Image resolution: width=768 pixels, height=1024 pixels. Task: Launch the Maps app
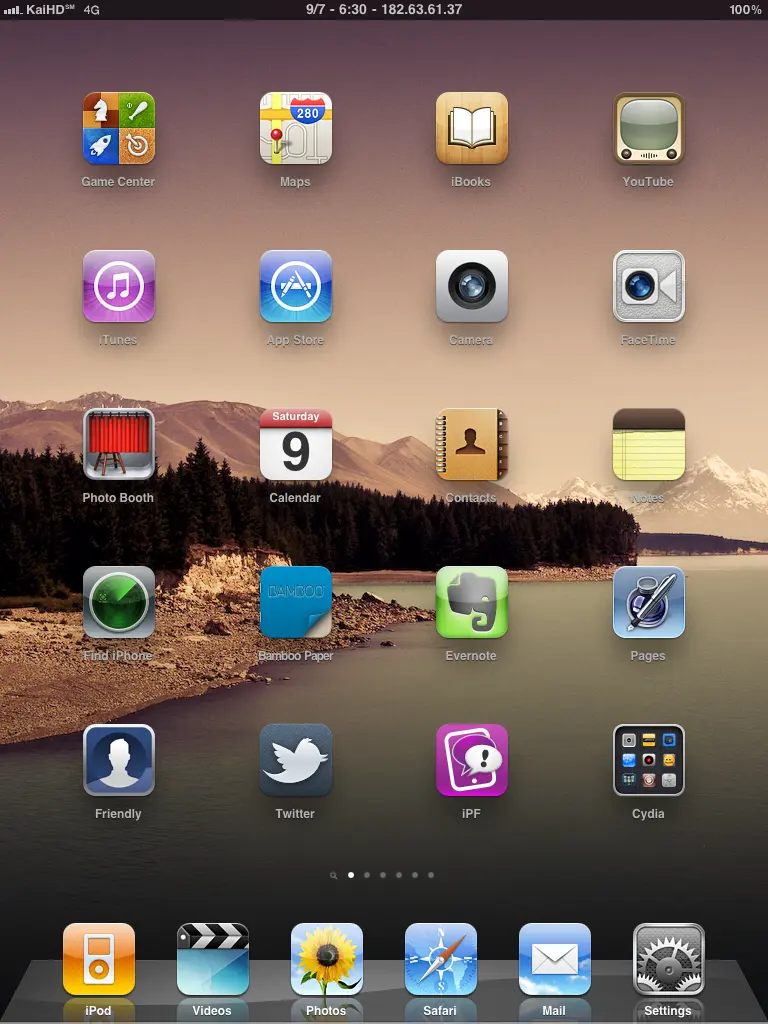coord(295,129)
